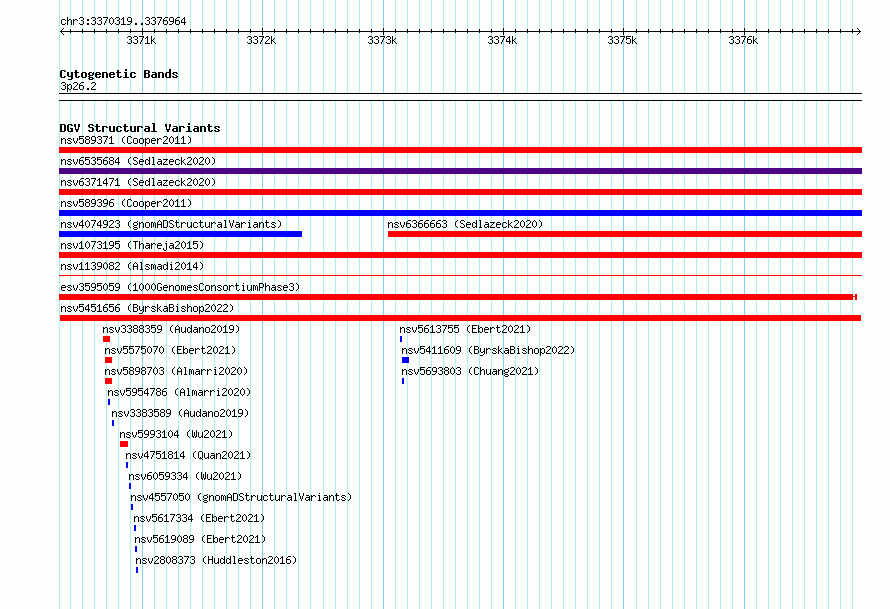Open the nsv5993104 (Wu2021) label
This screenshot has height=609, width=890.
(176, 434)
